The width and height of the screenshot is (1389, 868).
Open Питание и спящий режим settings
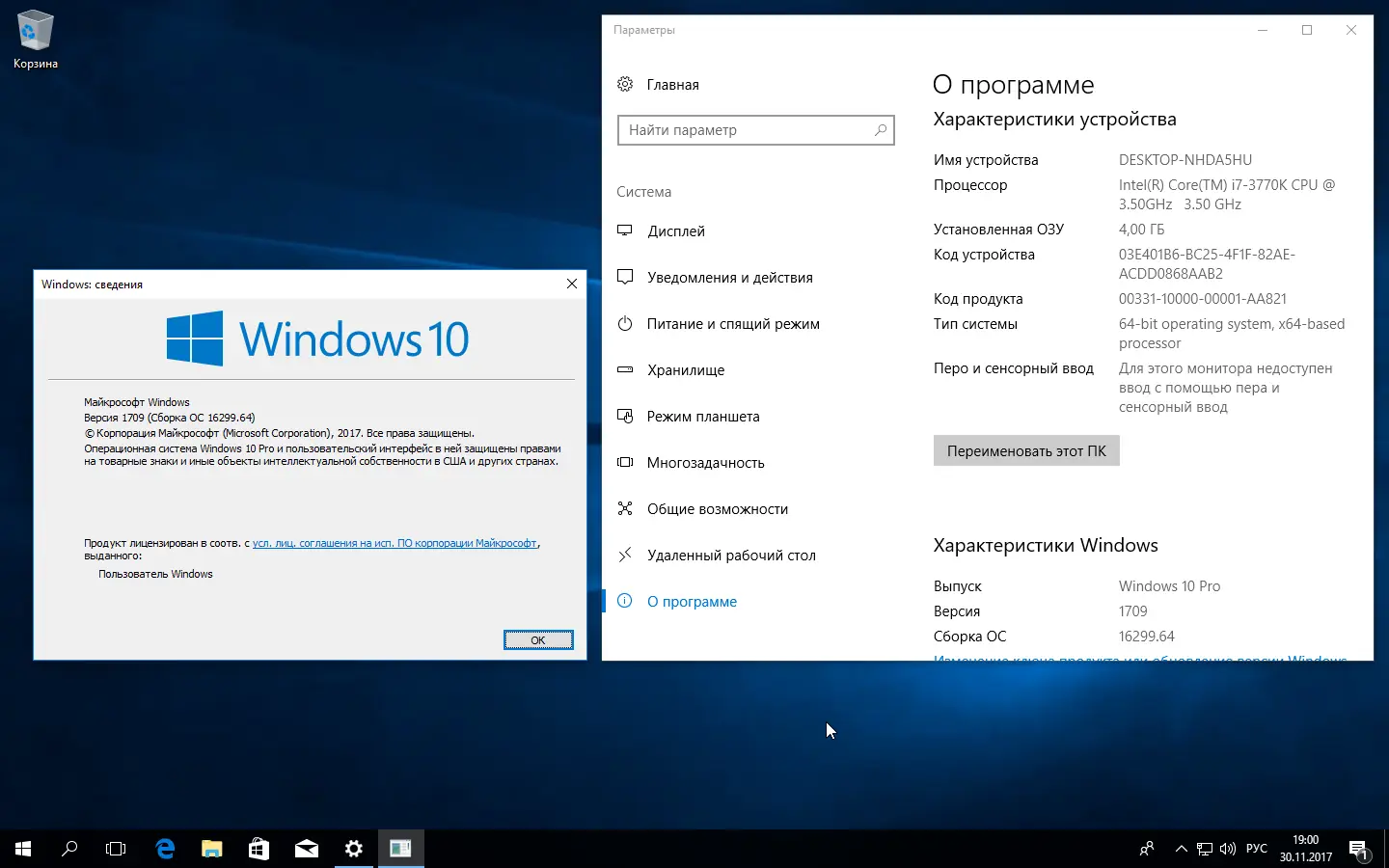(x=732, y=323)
